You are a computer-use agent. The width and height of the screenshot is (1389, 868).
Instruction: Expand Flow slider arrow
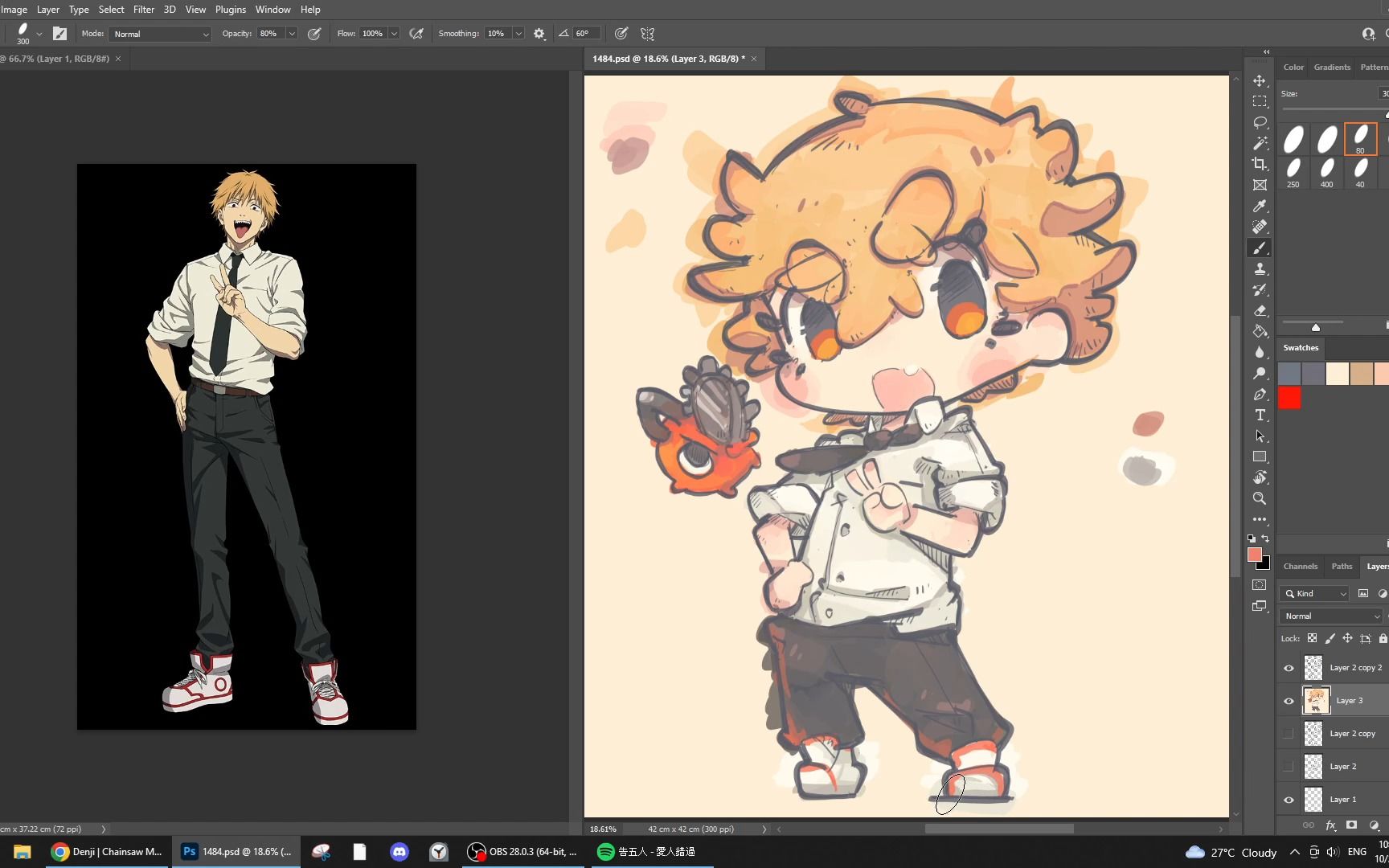point(394,34)
